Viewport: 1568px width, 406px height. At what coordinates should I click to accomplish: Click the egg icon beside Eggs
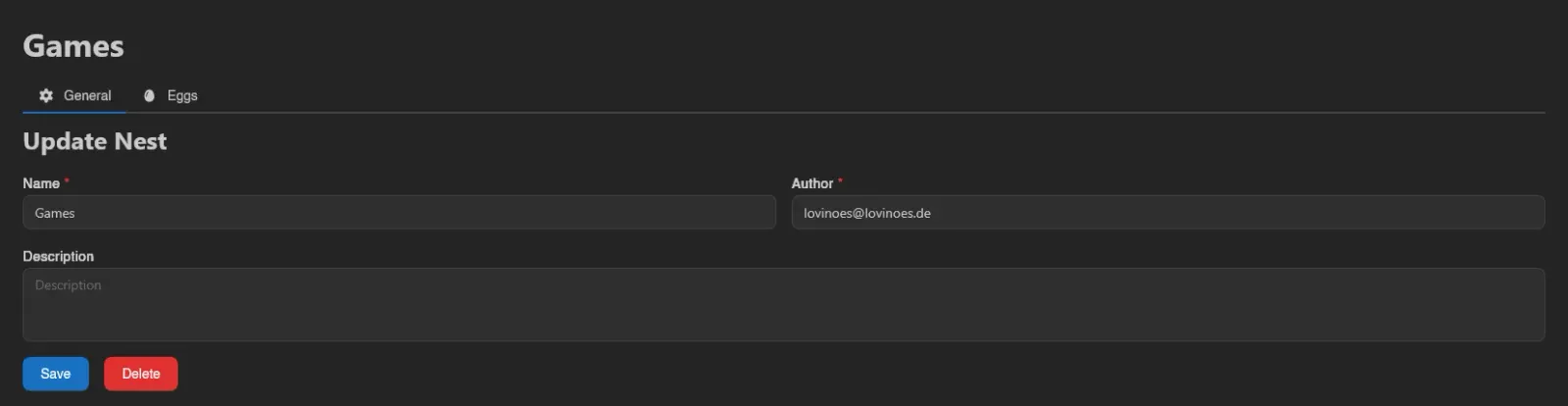coord(149,95)
